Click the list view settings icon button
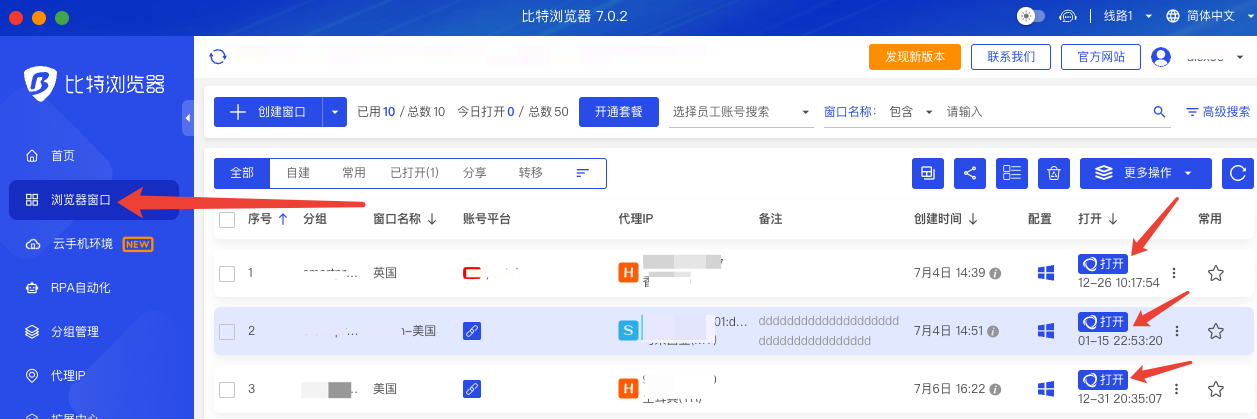 click(1012, 173)
